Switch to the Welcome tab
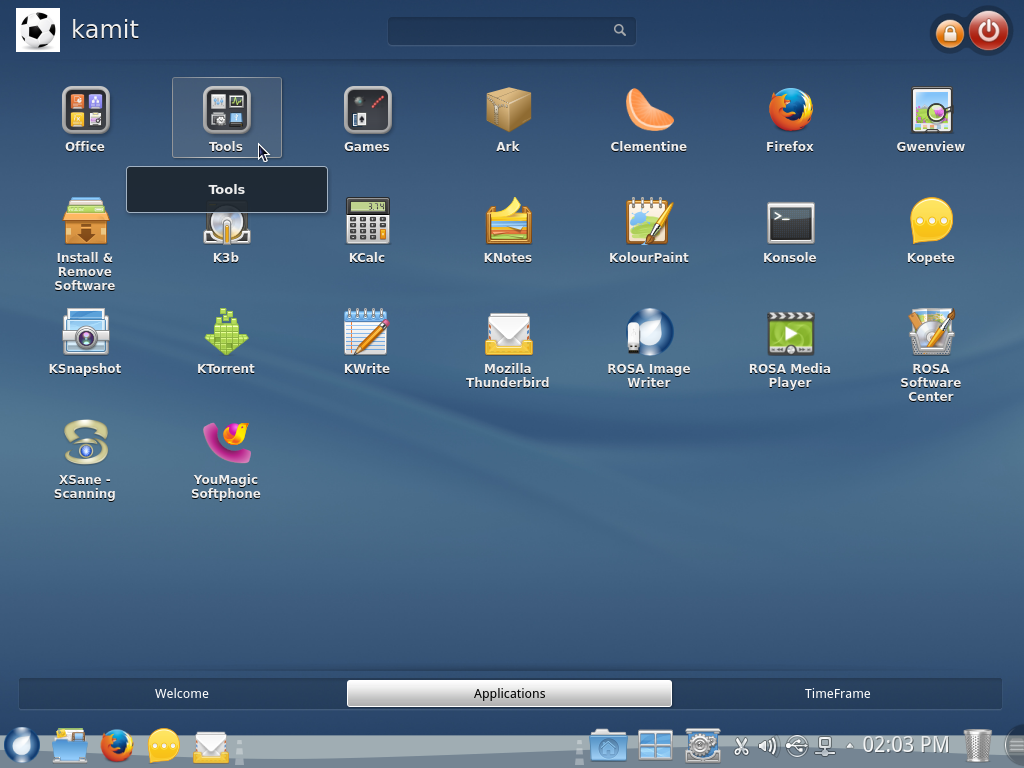The width and height of the screenshot is (1024, 768). coord(182,694)
